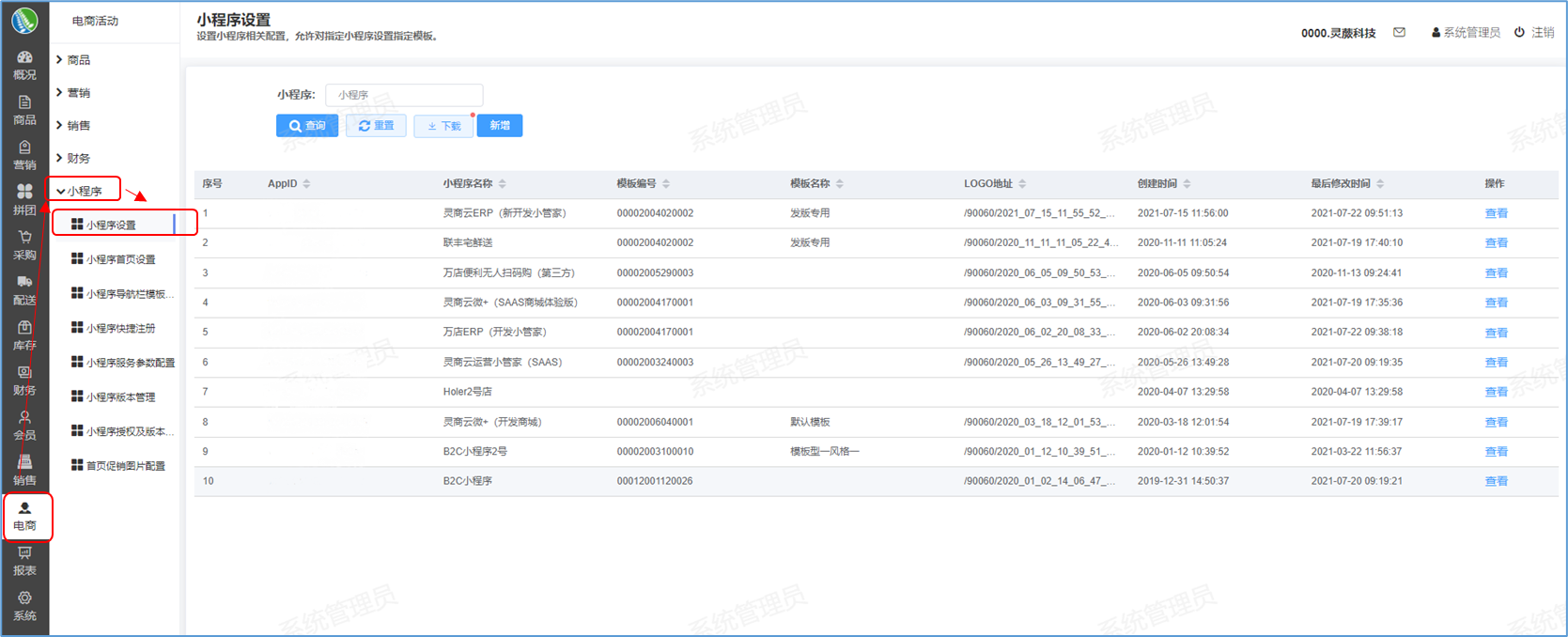Click 查看 link for 联丰宅鲜送 row
This screenshot has width=1568, height=637.
(1496, 243)
